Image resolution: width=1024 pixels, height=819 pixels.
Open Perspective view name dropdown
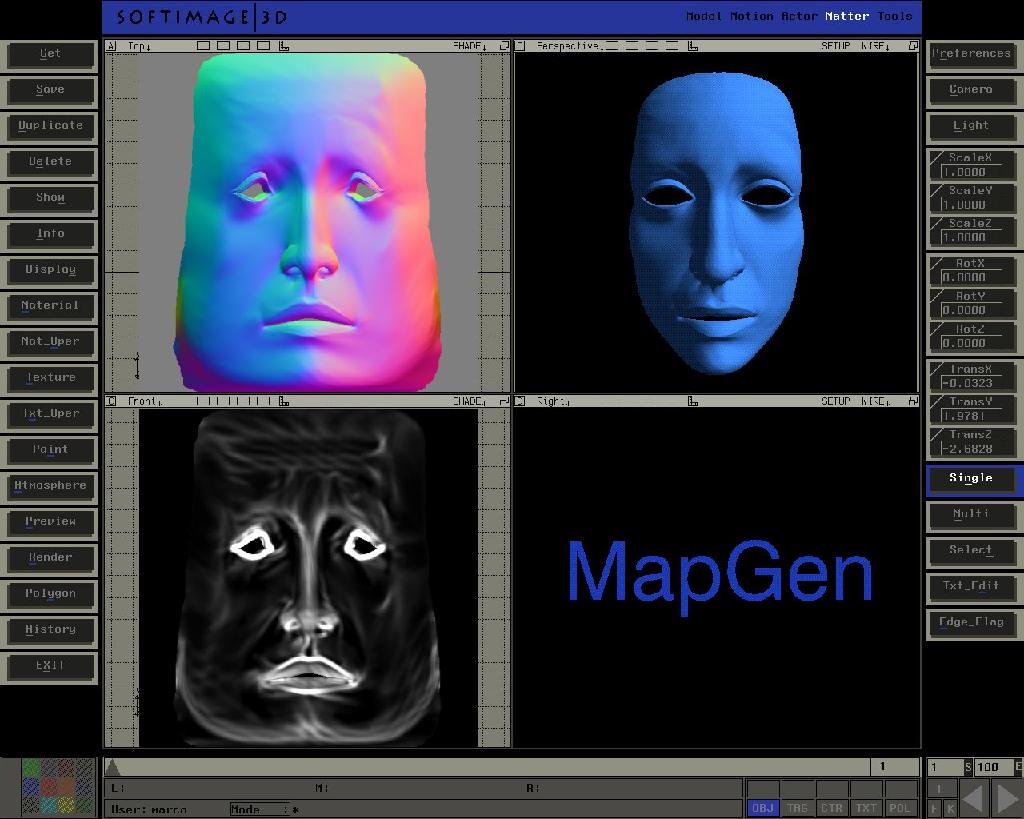568,46
